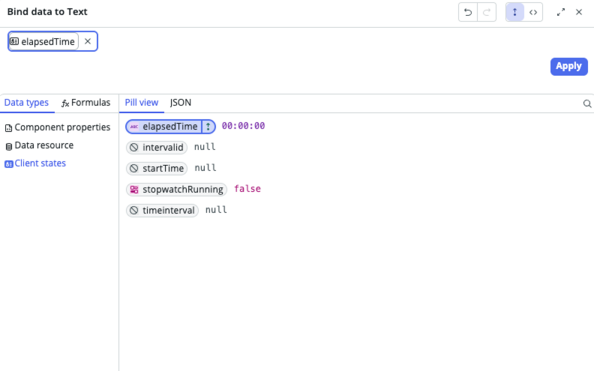Switch to Pill view tab
The image size is (594, 371).
click(x=141, y=103)
